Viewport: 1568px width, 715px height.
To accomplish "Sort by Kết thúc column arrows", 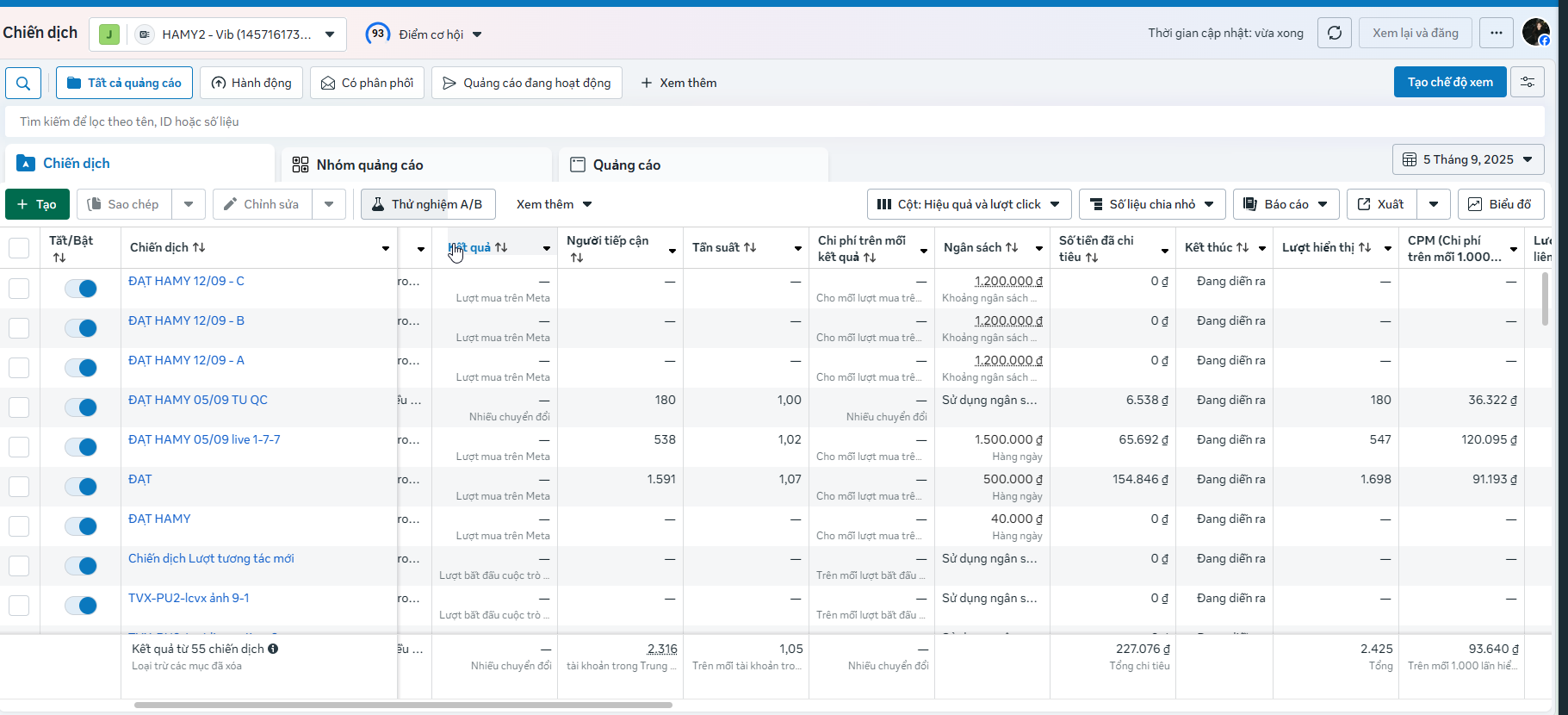I will coord(1243,247).
